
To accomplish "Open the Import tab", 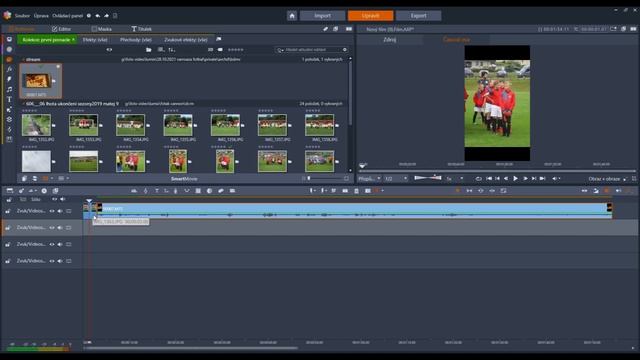I will [322, 16].
